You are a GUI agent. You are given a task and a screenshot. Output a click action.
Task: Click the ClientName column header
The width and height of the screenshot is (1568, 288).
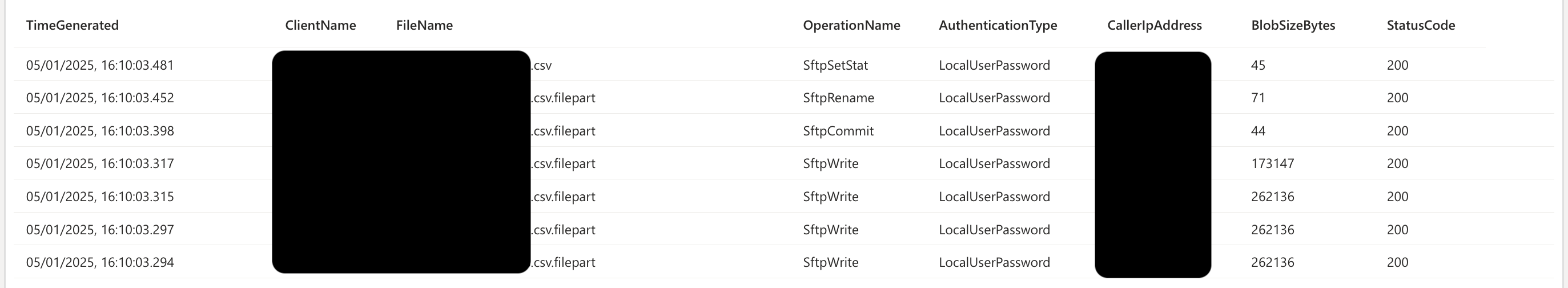pos(320,25)
